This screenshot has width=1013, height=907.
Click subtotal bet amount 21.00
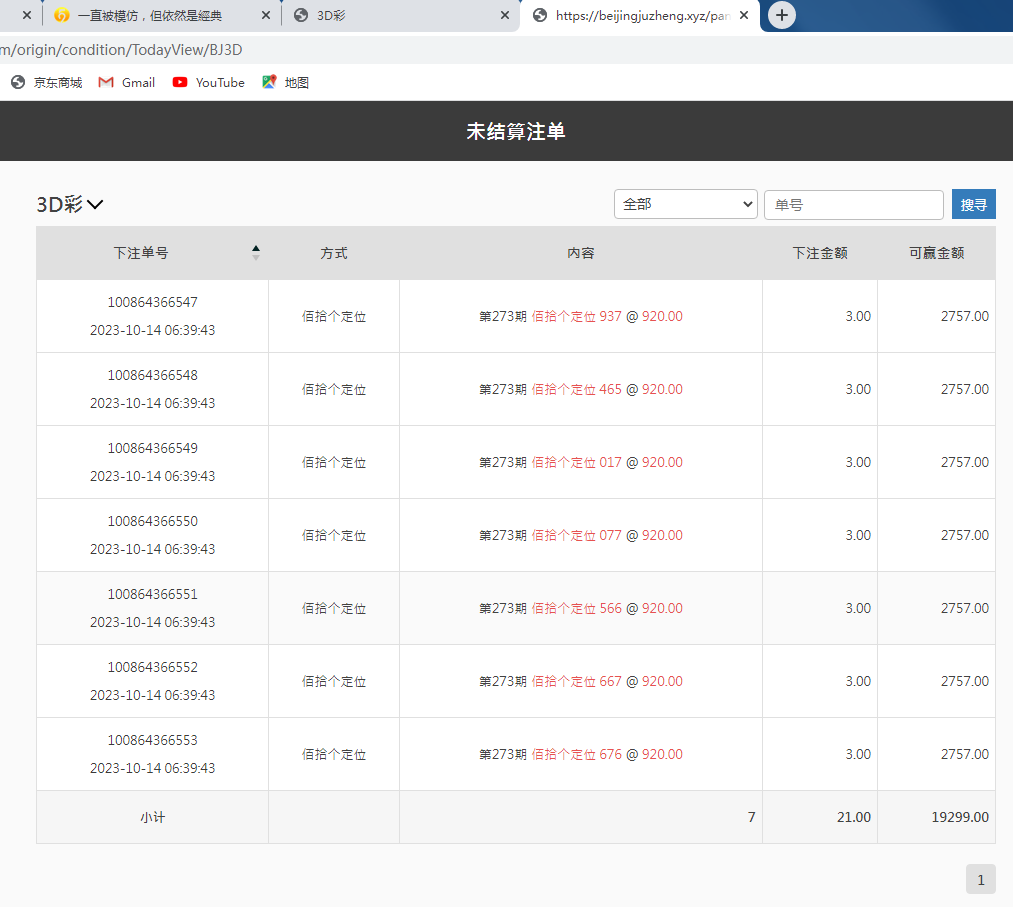(x=853, y=817)
